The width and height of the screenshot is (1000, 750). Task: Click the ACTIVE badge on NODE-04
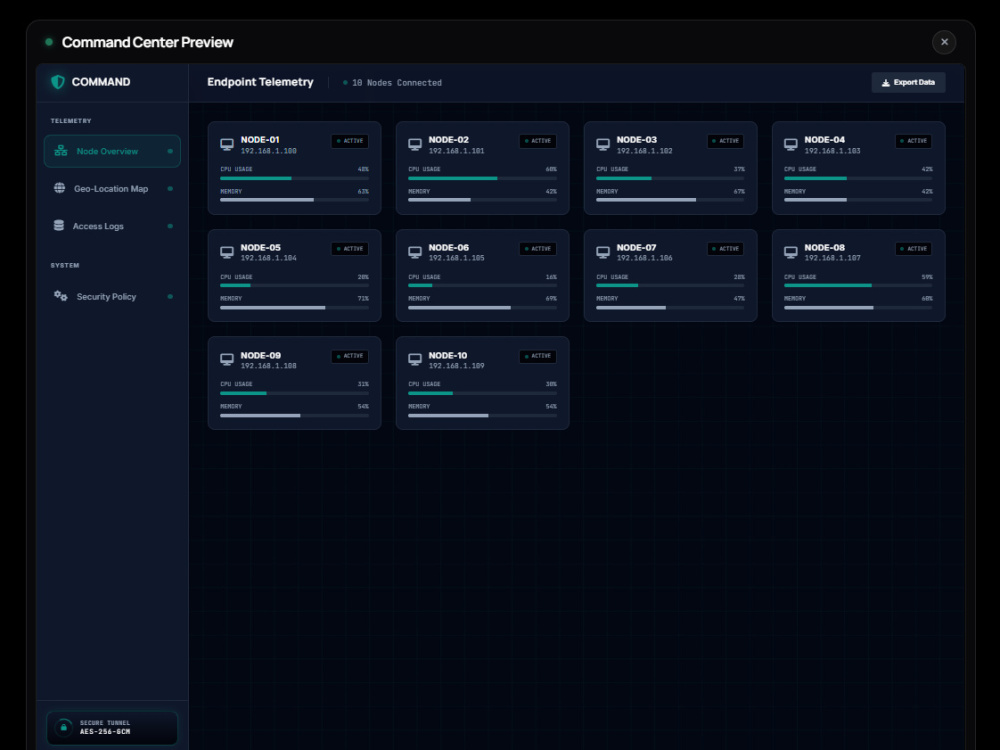(x=914, y=141)
